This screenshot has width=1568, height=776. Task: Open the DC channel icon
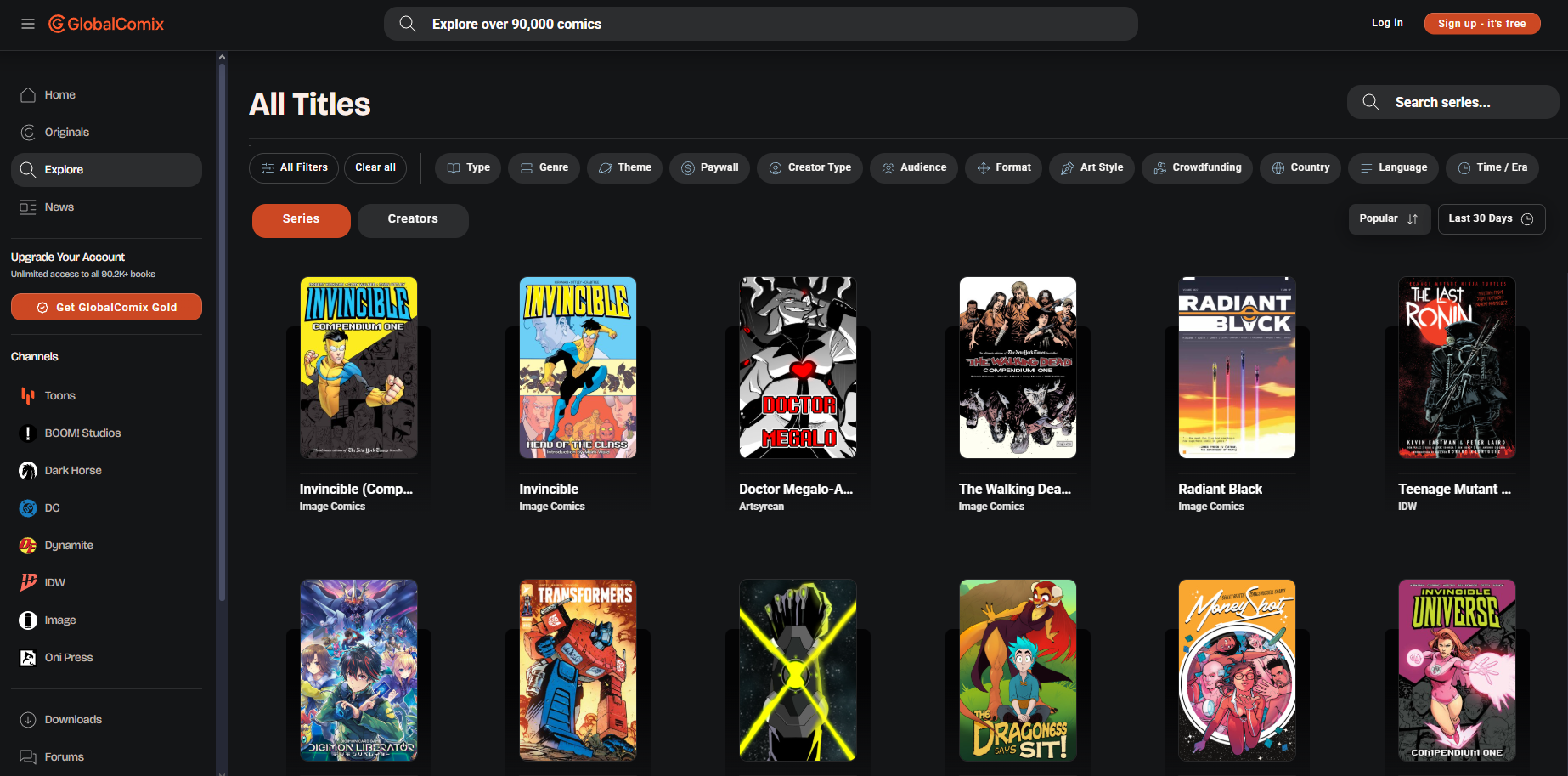tap(28, 508)
